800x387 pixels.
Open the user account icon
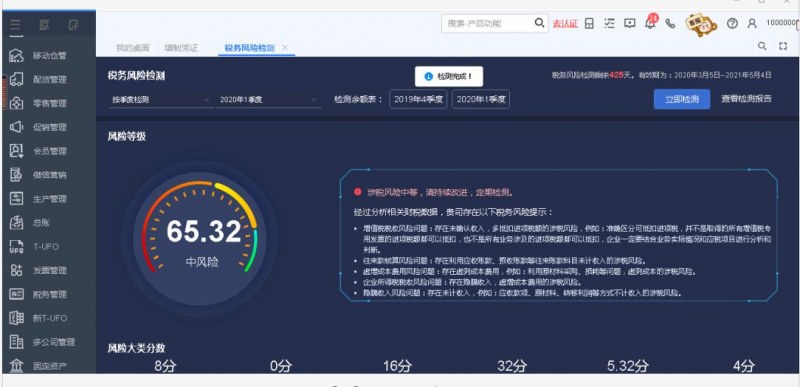click(752, 23)
